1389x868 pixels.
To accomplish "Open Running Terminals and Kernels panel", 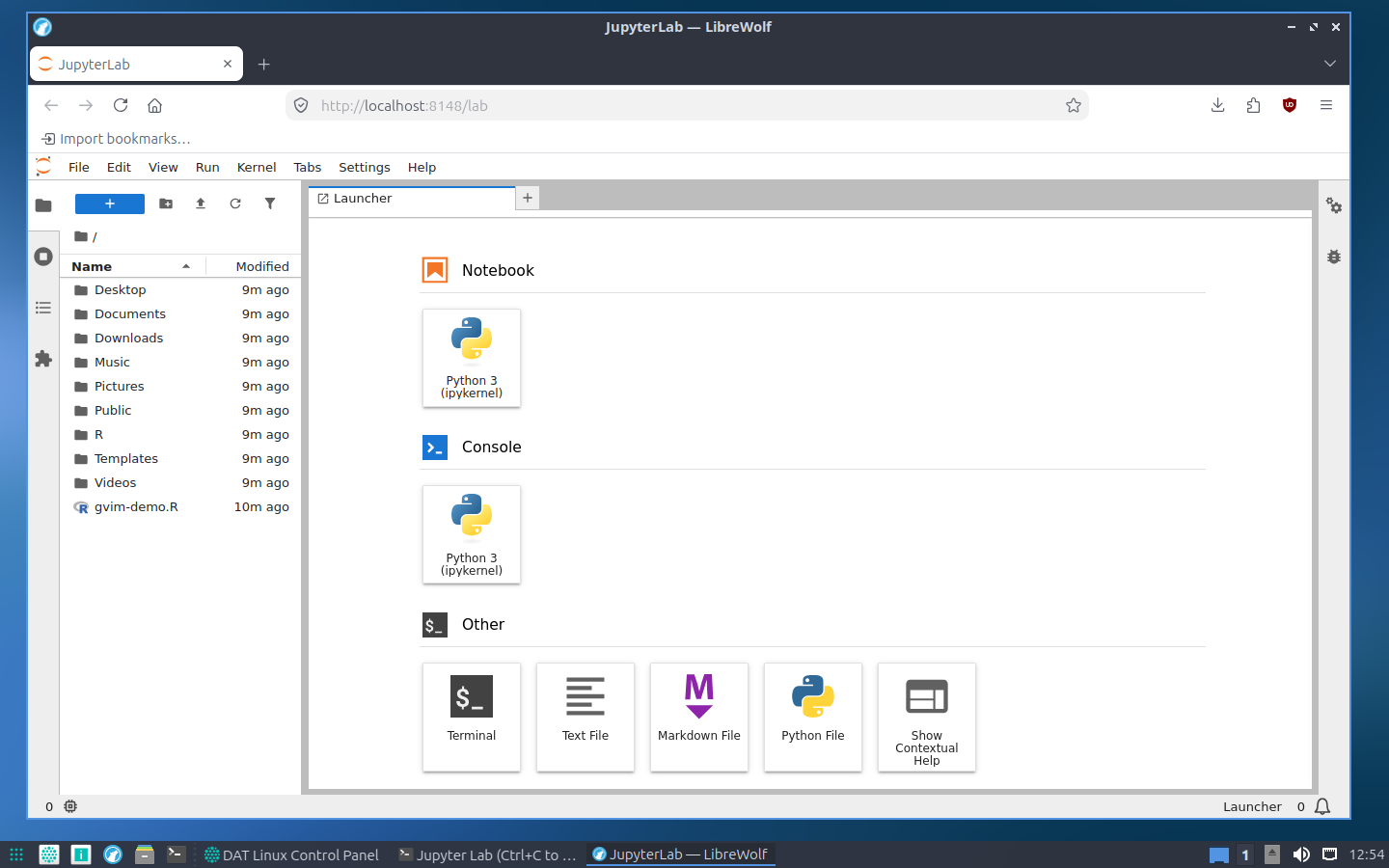I will (x=43, y=257).
